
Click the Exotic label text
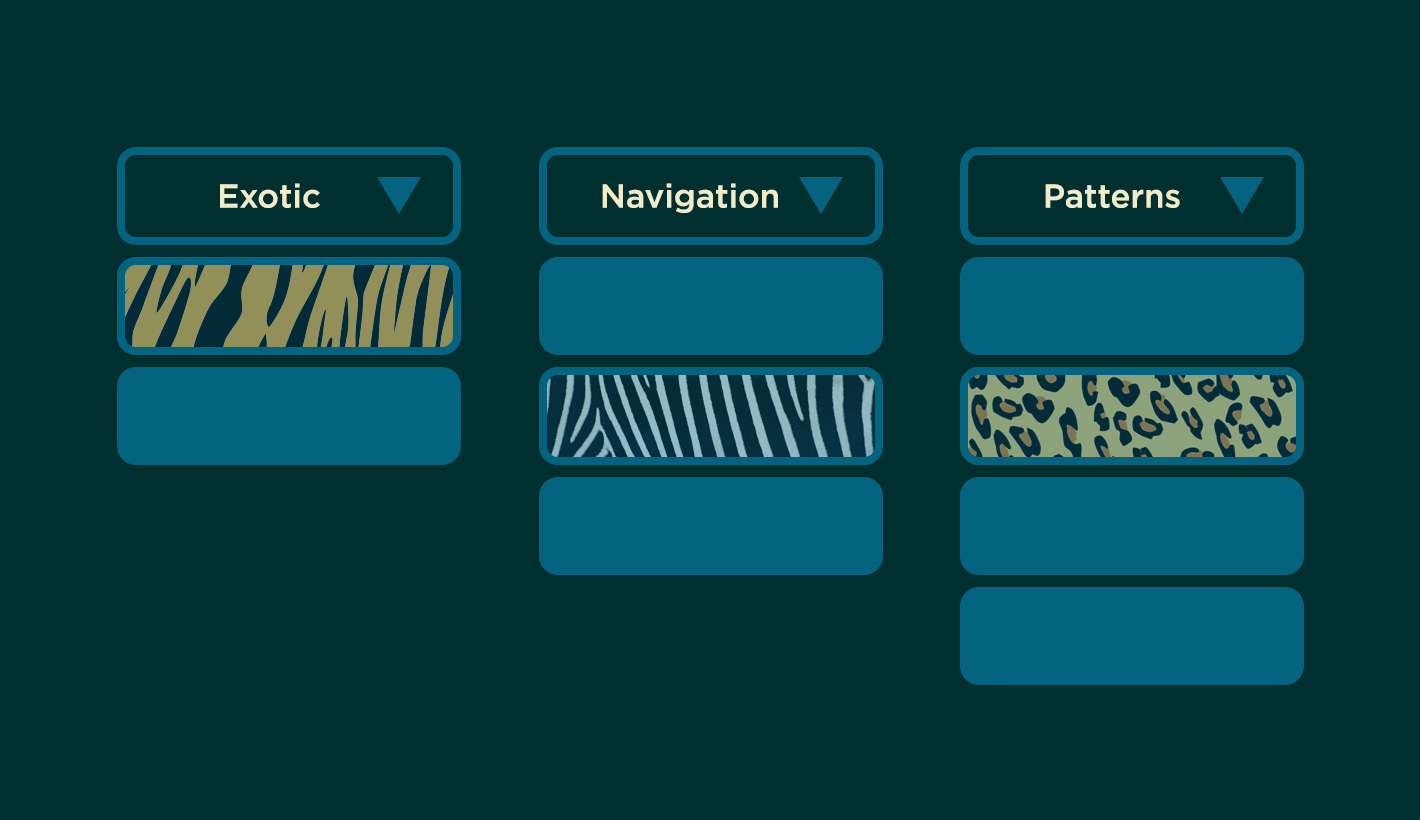(269, 196)
